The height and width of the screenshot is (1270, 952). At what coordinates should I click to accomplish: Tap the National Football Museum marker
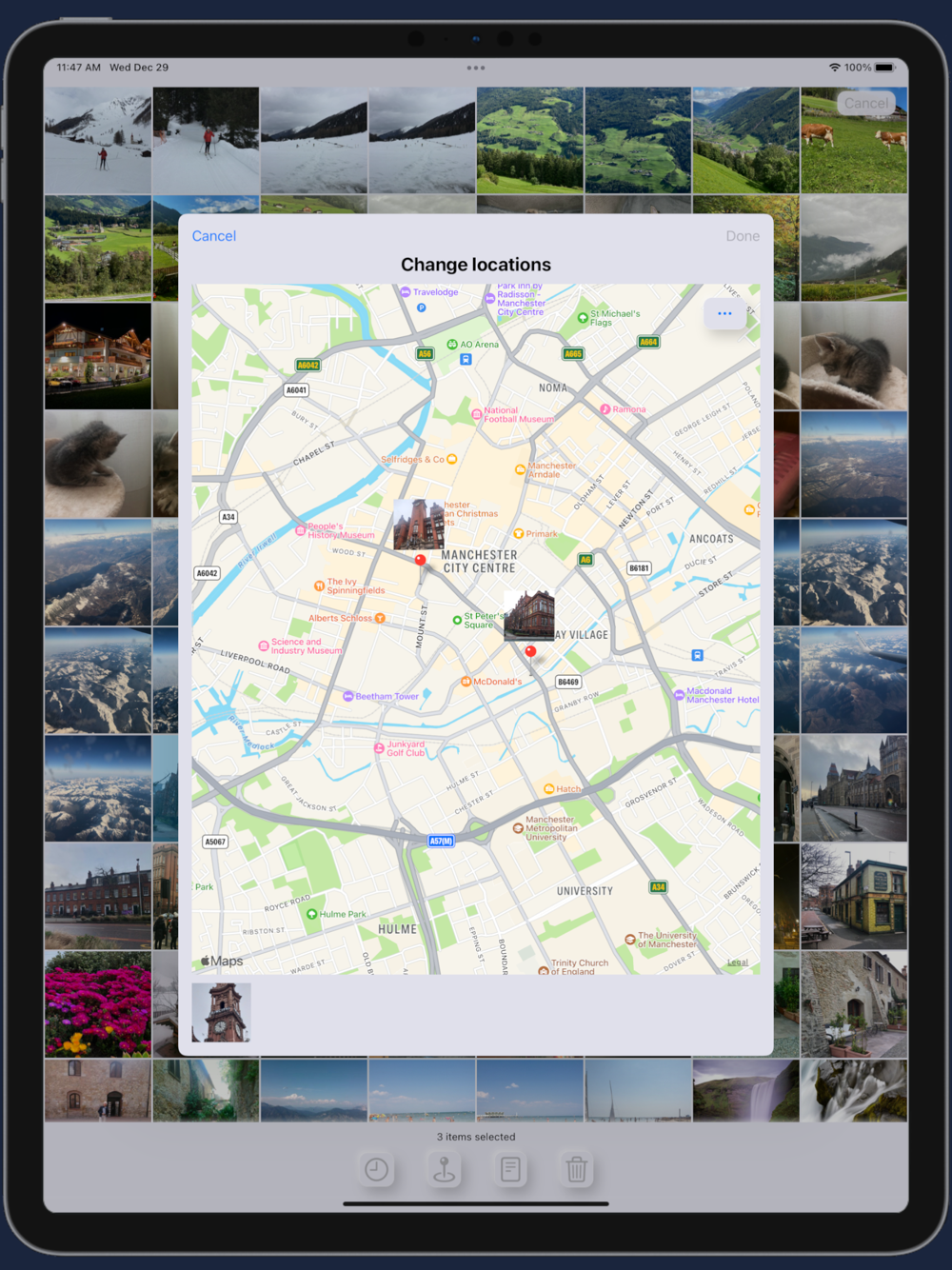tap(477, 414)
